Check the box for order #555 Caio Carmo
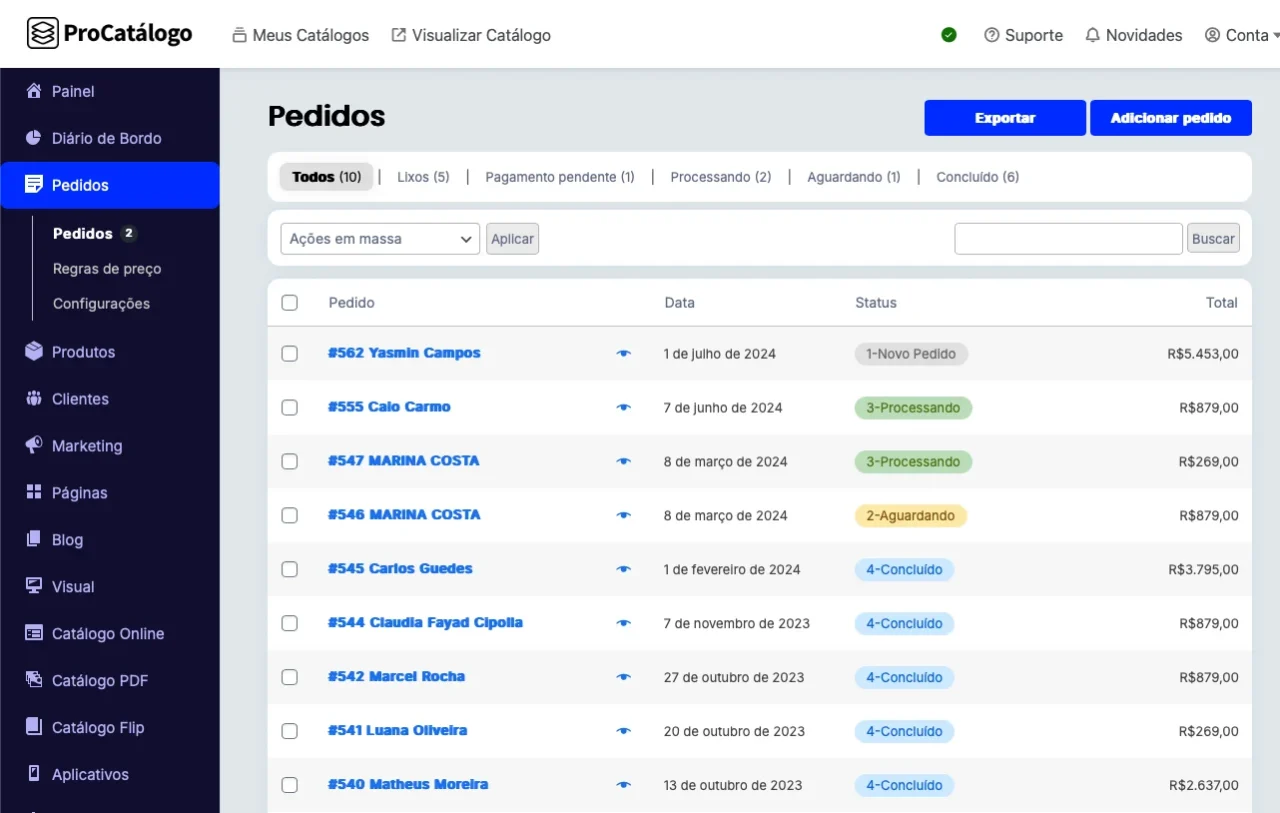 click(289, 407)
